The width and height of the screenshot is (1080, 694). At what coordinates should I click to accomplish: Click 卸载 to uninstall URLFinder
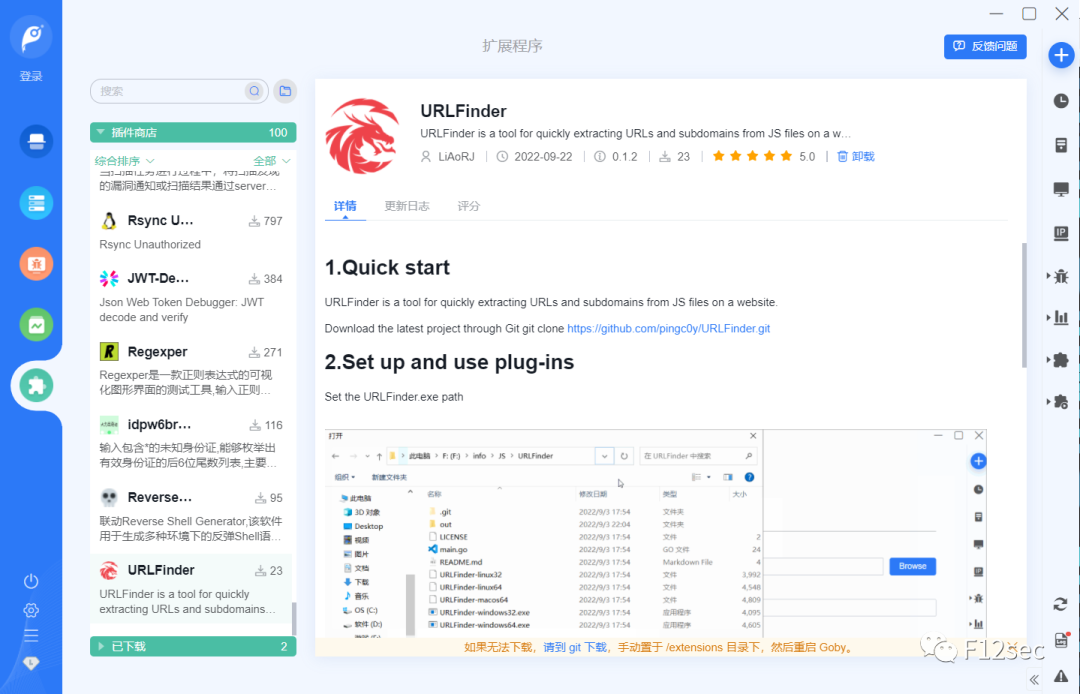855,156
